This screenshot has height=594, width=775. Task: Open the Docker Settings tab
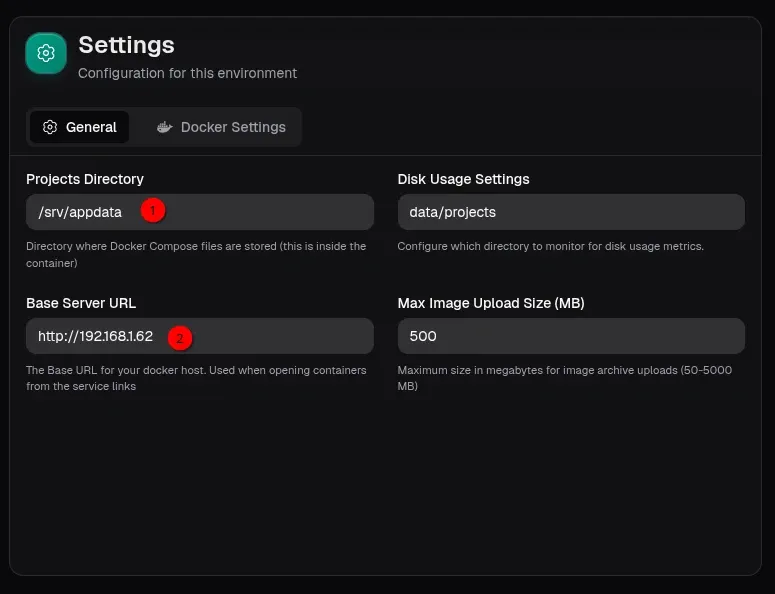[x=221, y=127]
